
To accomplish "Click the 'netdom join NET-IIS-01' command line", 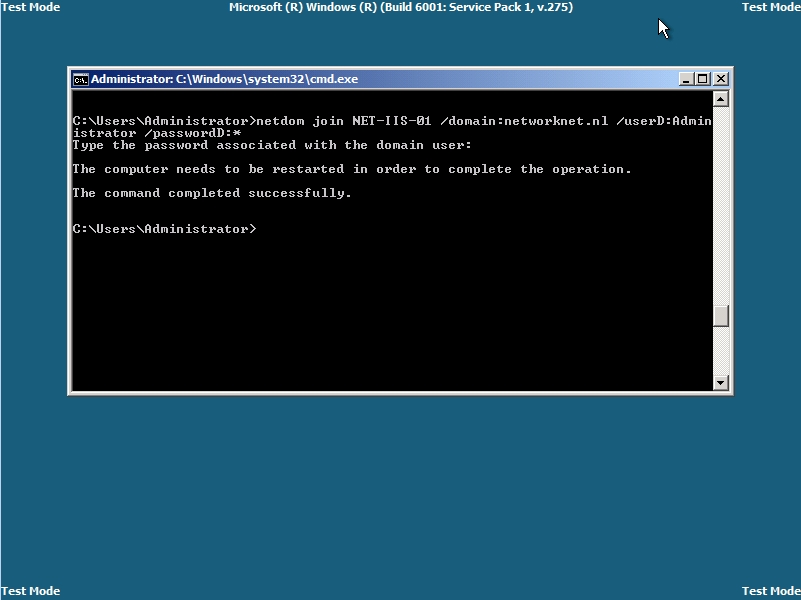I will (392, 121).
